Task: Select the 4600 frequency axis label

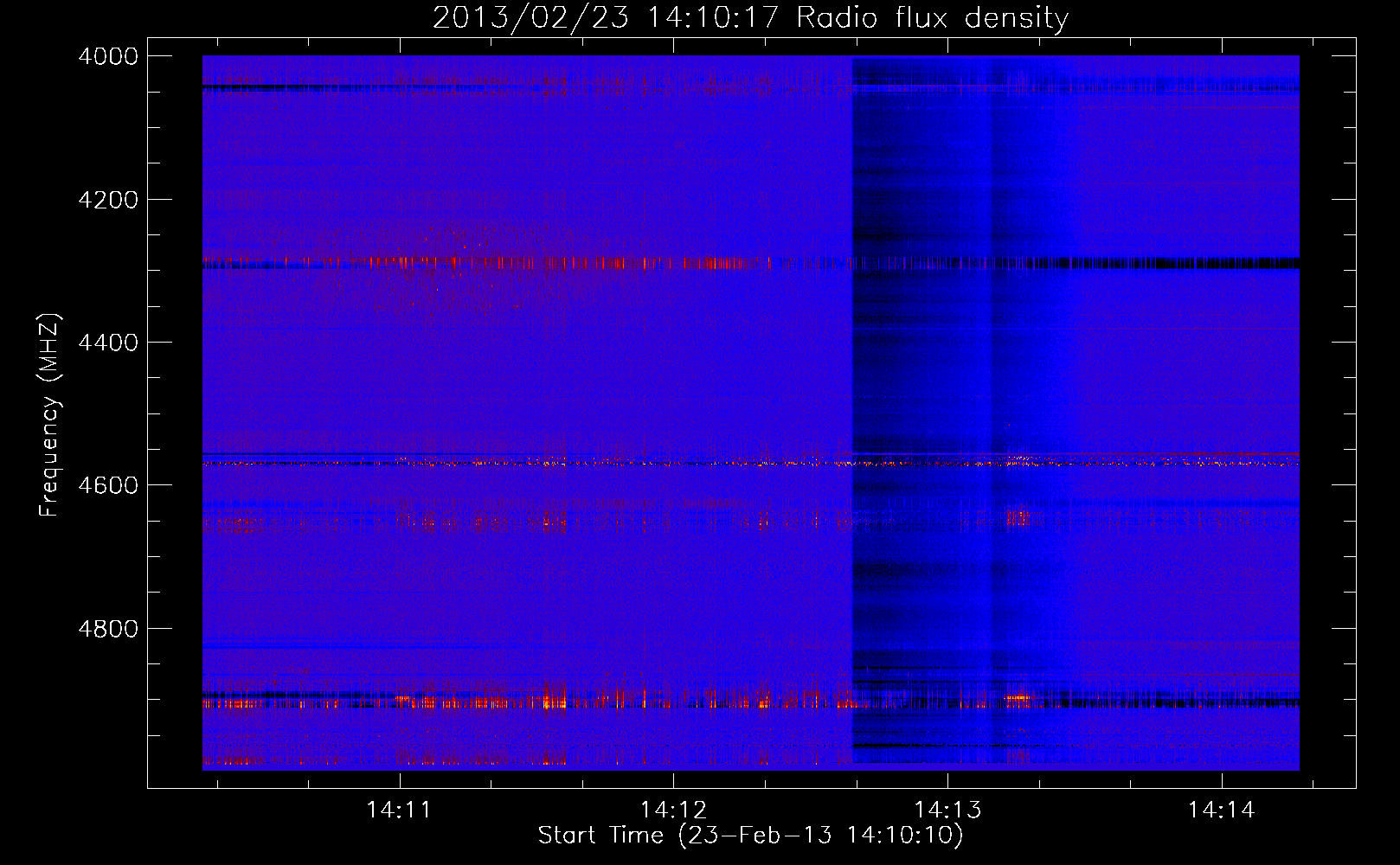Action: coord(108,485)
